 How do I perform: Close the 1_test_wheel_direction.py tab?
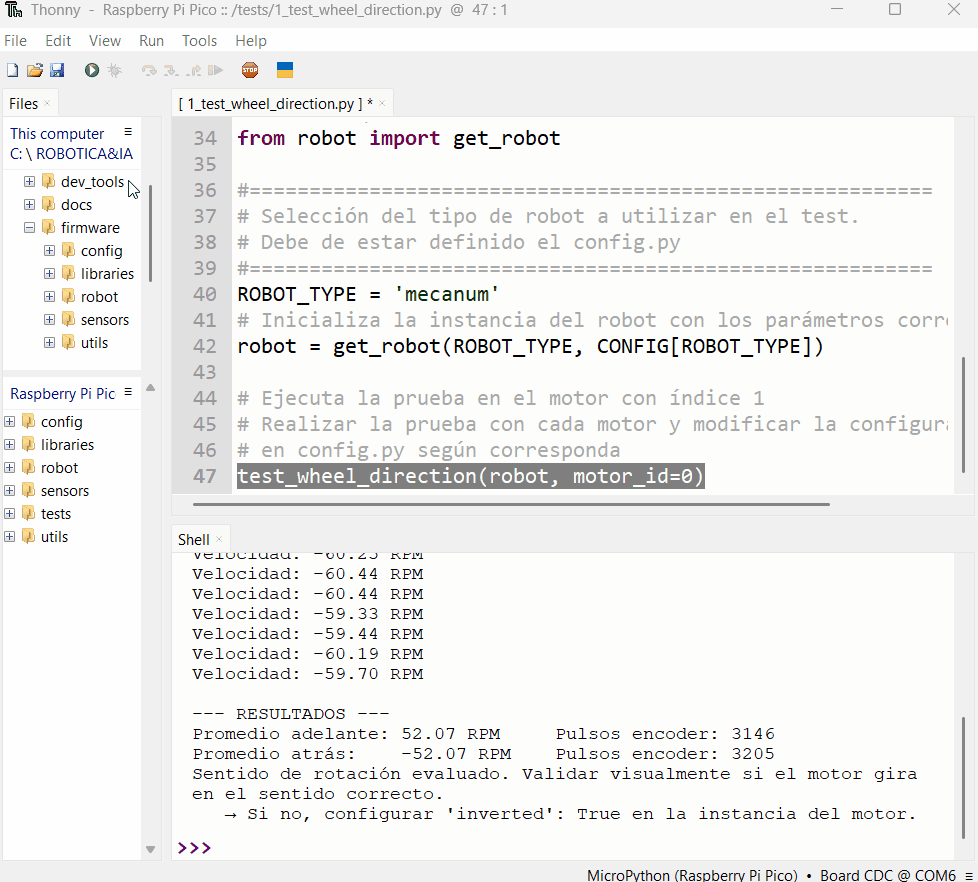382,104
